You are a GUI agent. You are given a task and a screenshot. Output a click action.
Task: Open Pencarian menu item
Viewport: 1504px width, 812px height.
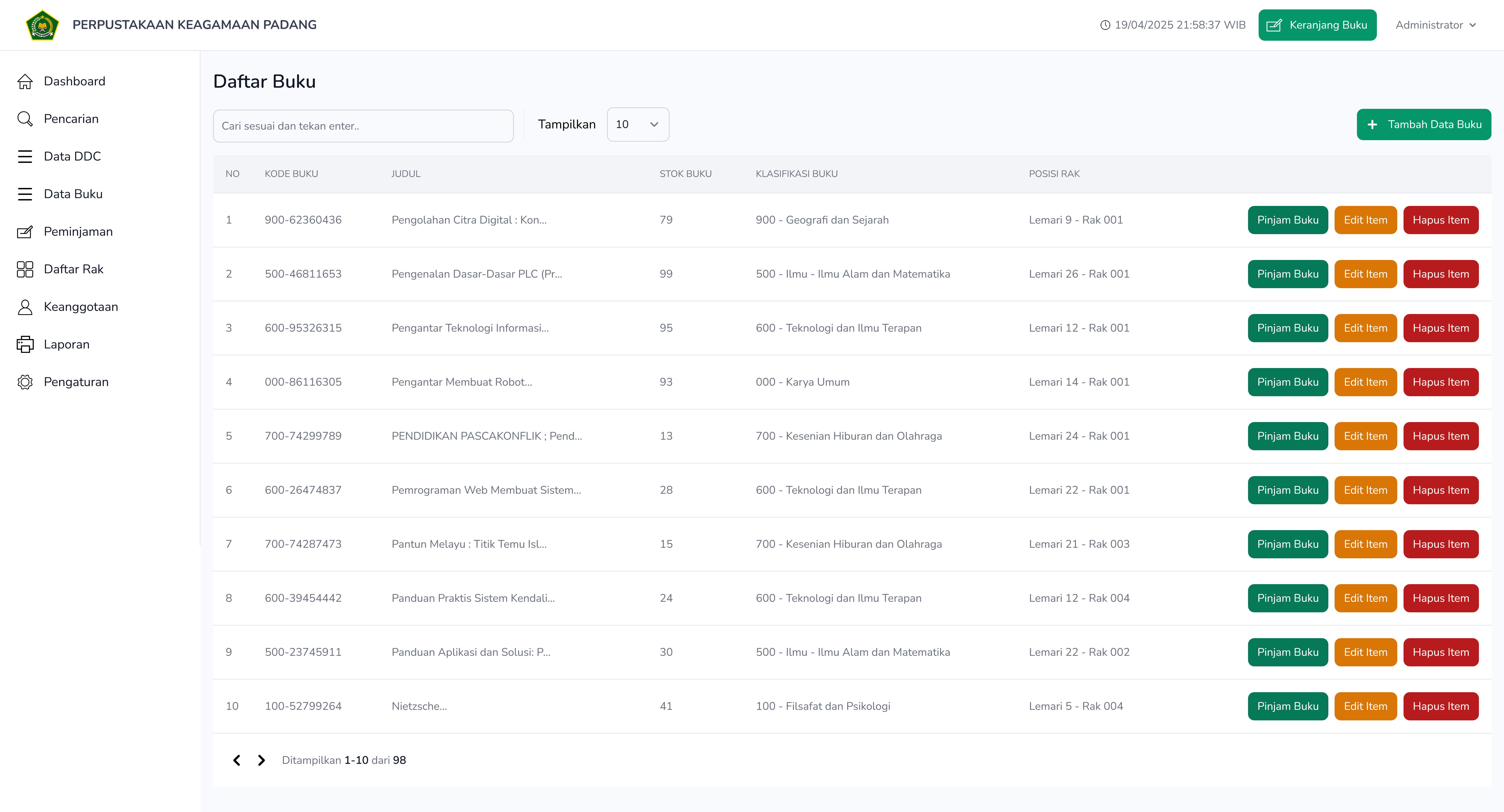100,119
